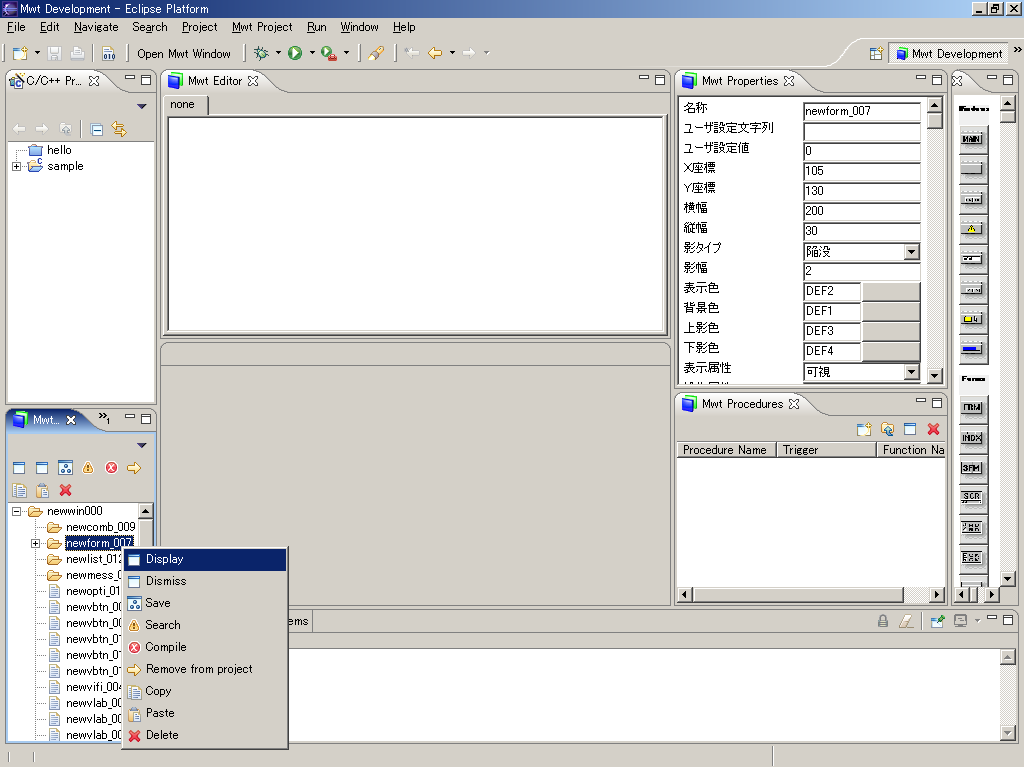Choose Compile from the context menu
This screenshot has width=1024, height=768.
tap(205, 647)
